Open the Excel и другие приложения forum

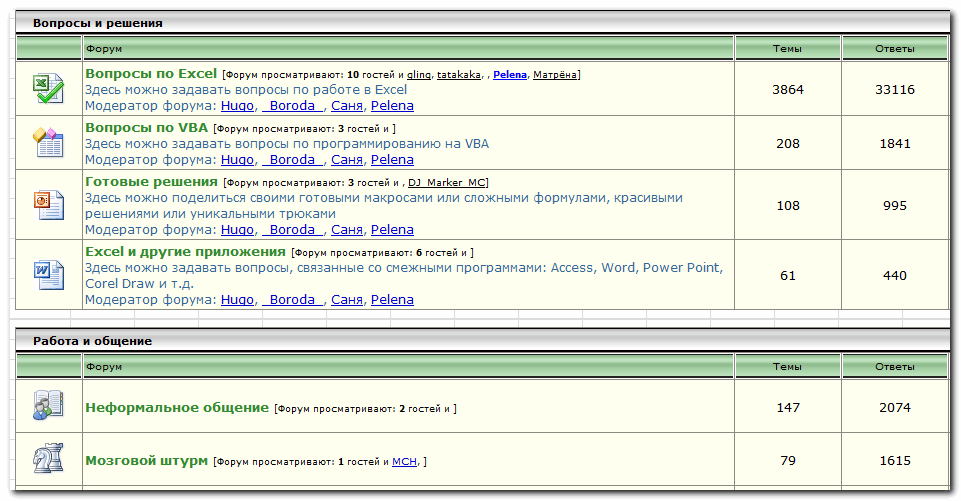(x=185, y=251)
